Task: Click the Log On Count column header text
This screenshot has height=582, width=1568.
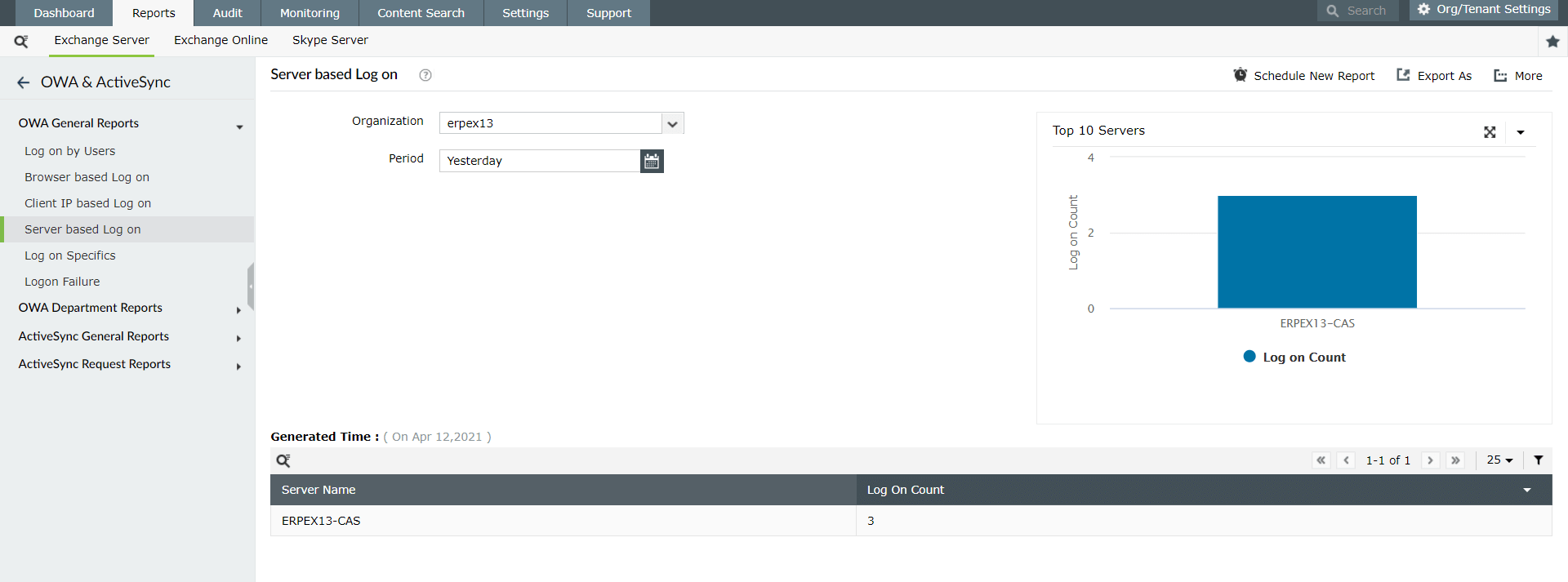Action: coord(905,490)
